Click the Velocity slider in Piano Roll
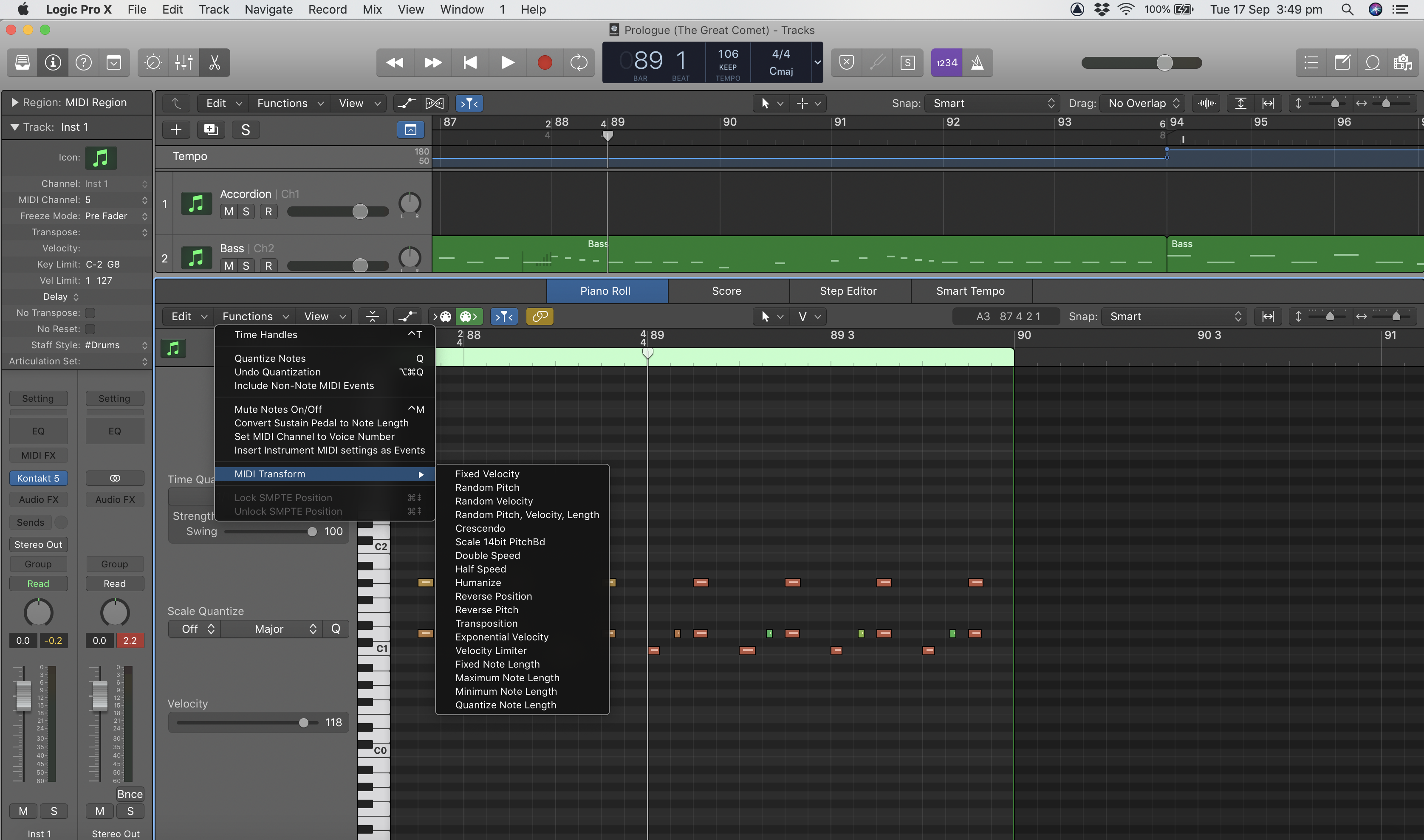Screen dimensions: 1424x840 303,723
